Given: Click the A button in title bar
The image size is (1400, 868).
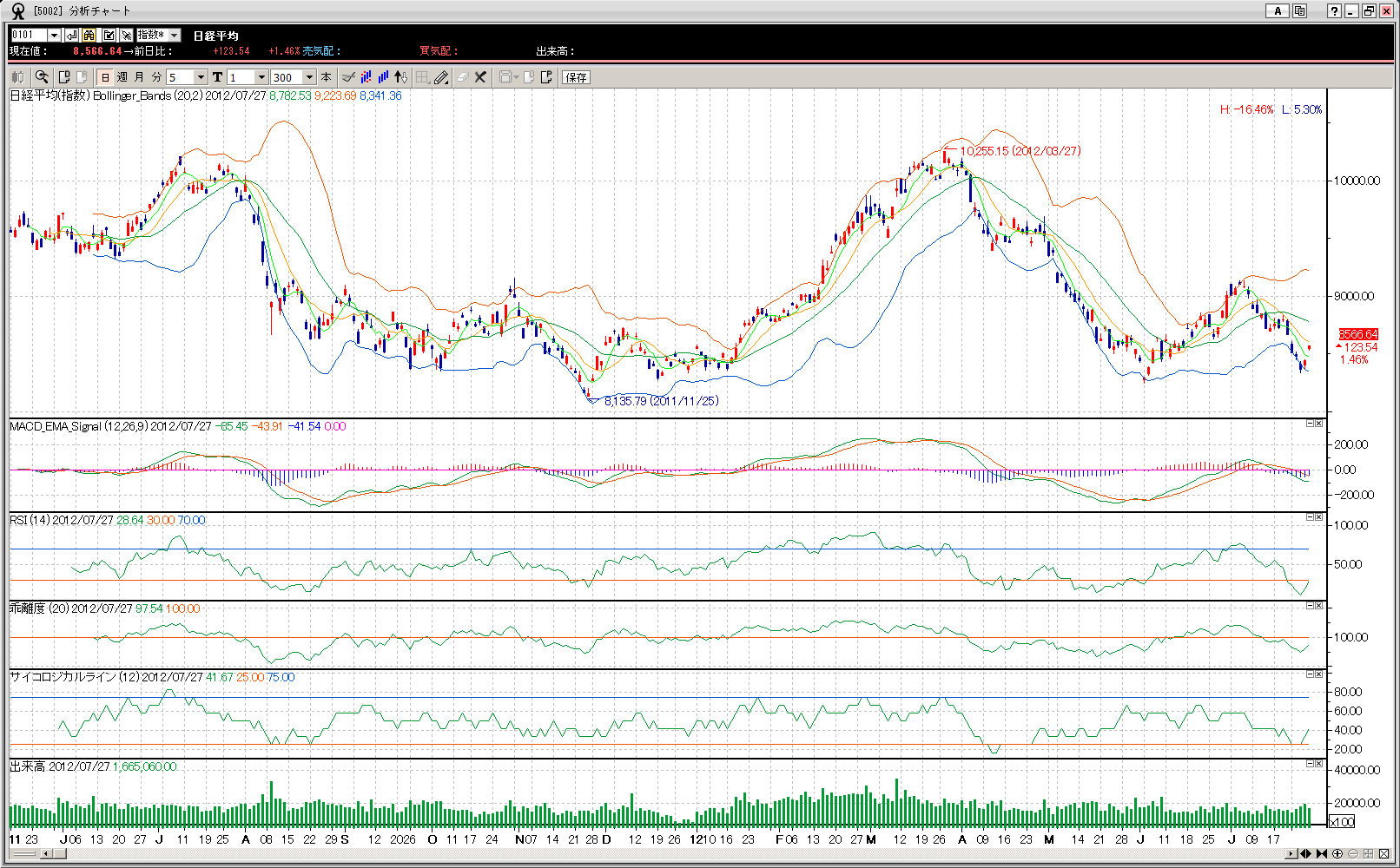Looking at the screenshot, I should pos(1277,11).
